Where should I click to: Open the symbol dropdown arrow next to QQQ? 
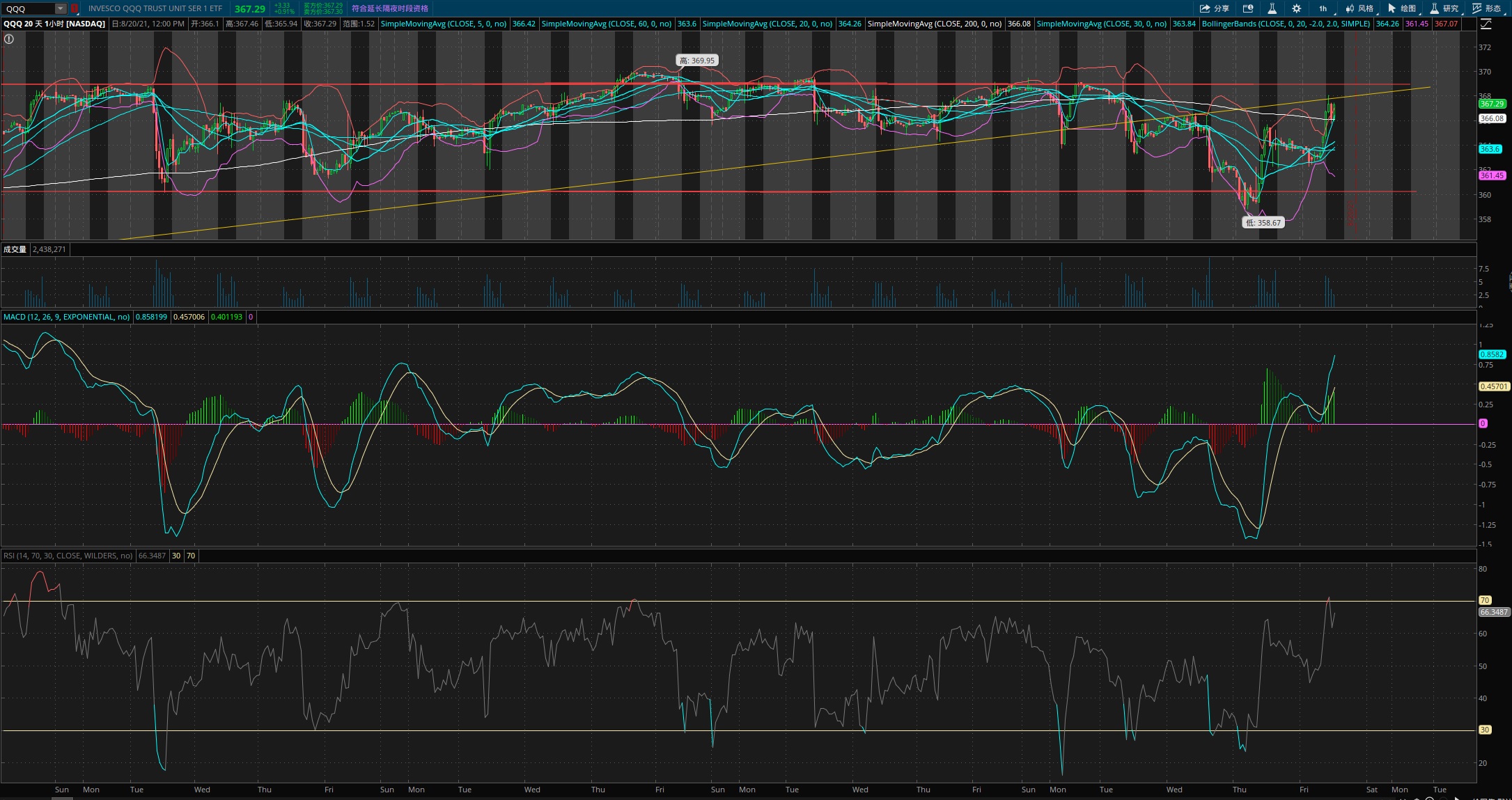coord(61,8)
